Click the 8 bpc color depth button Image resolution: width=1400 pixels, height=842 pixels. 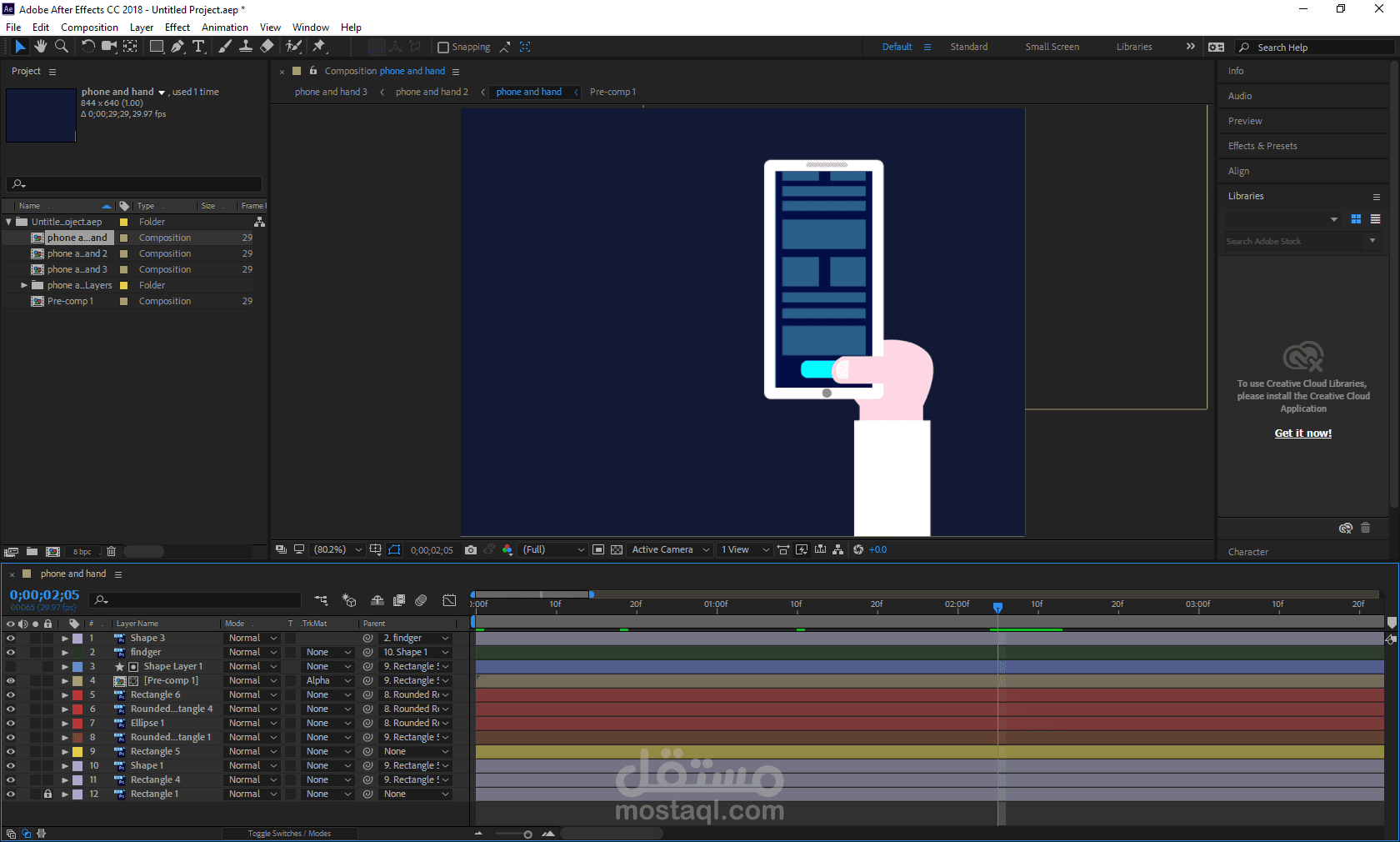(82, 552)
